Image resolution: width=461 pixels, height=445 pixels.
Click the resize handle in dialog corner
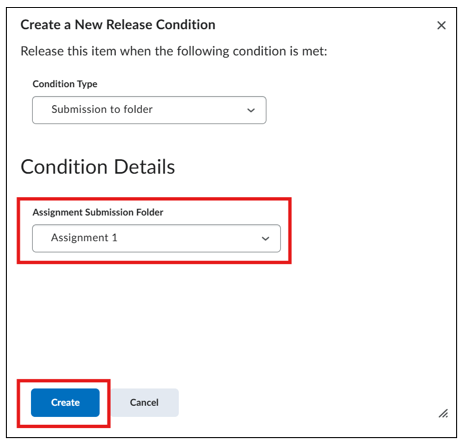pos(443,413)
